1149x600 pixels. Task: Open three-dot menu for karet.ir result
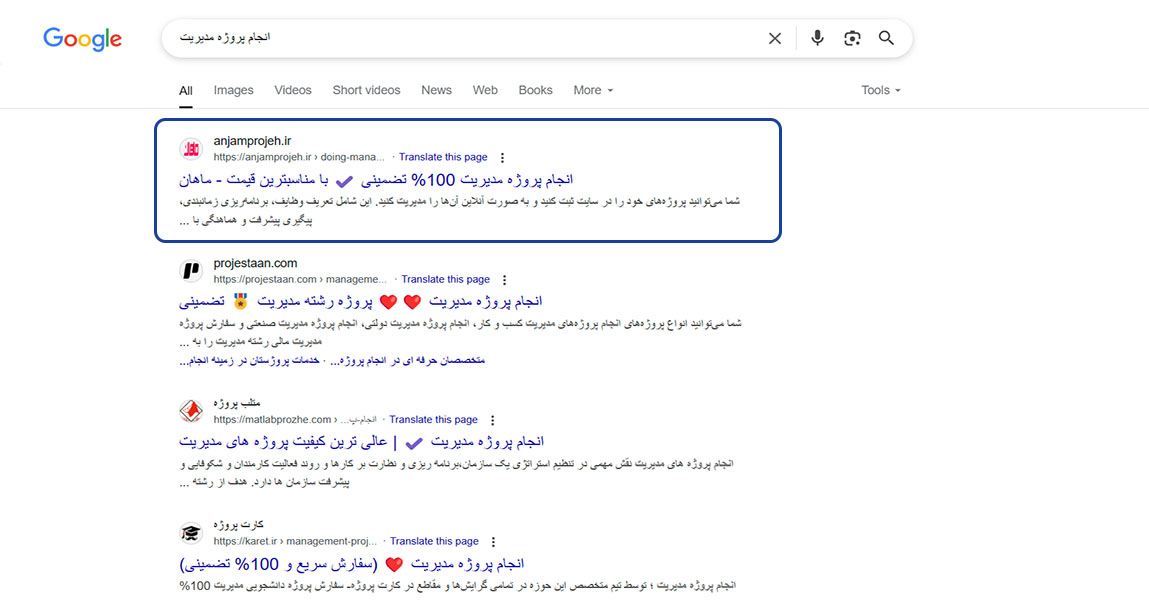(x=493, y=542)
